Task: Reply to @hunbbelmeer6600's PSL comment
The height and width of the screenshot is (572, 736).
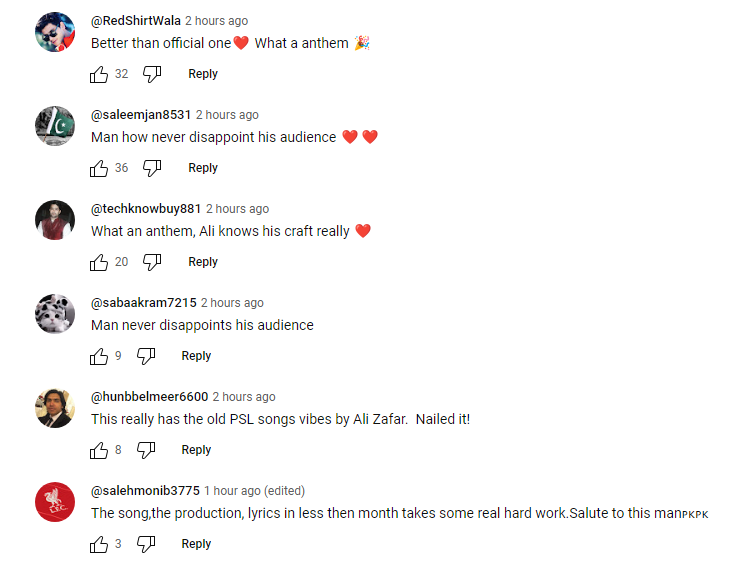Action: tap(196, 450)
